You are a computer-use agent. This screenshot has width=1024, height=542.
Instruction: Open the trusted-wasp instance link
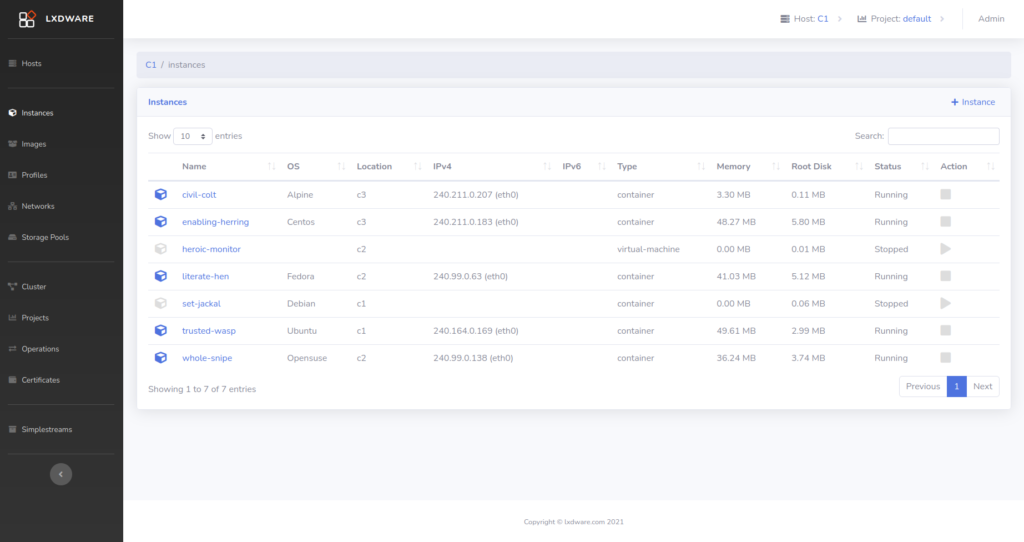point(209,330)
